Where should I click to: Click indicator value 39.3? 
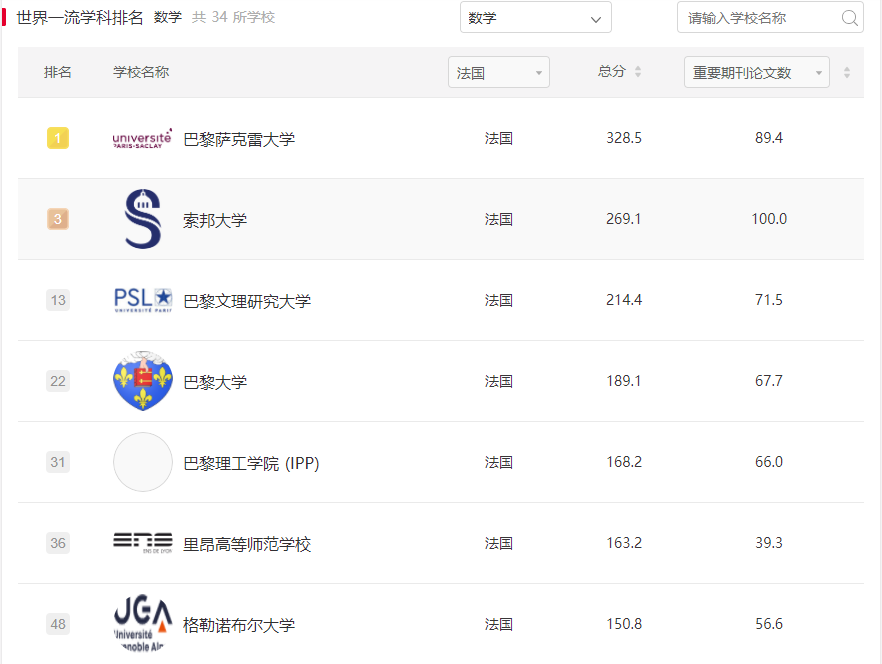click(x=769, y=543)
